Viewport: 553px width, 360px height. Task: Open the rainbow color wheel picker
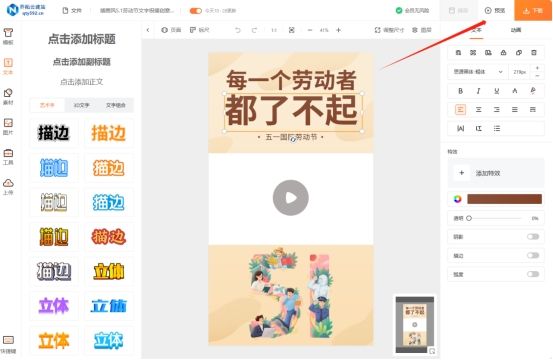pos(457,199)
